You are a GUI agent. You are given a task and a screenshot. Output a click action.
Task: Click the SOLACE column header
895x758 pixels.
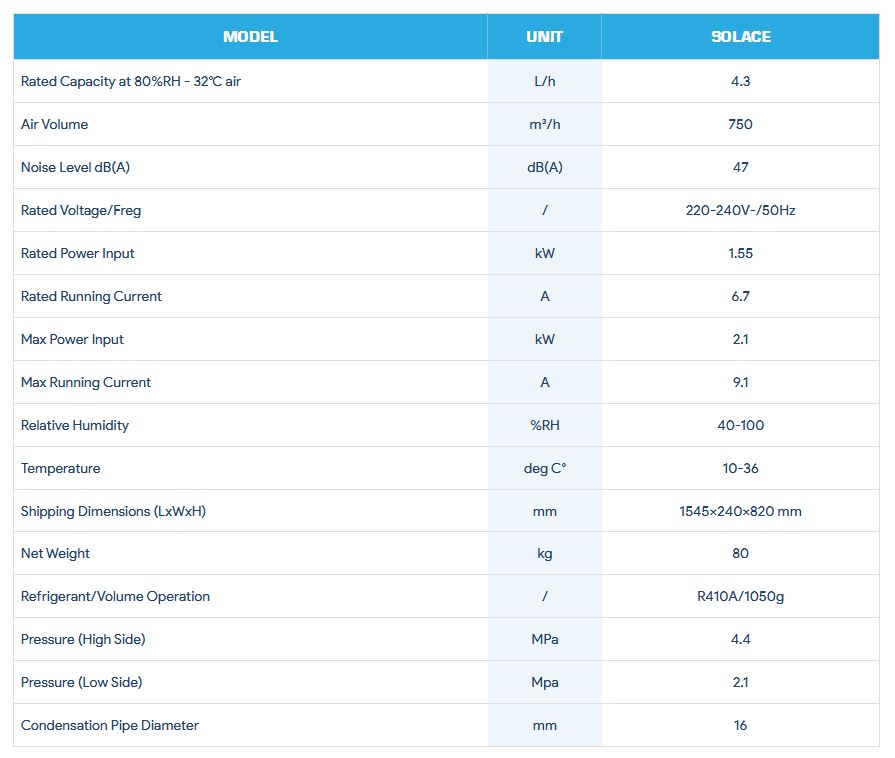coord(740,37)
